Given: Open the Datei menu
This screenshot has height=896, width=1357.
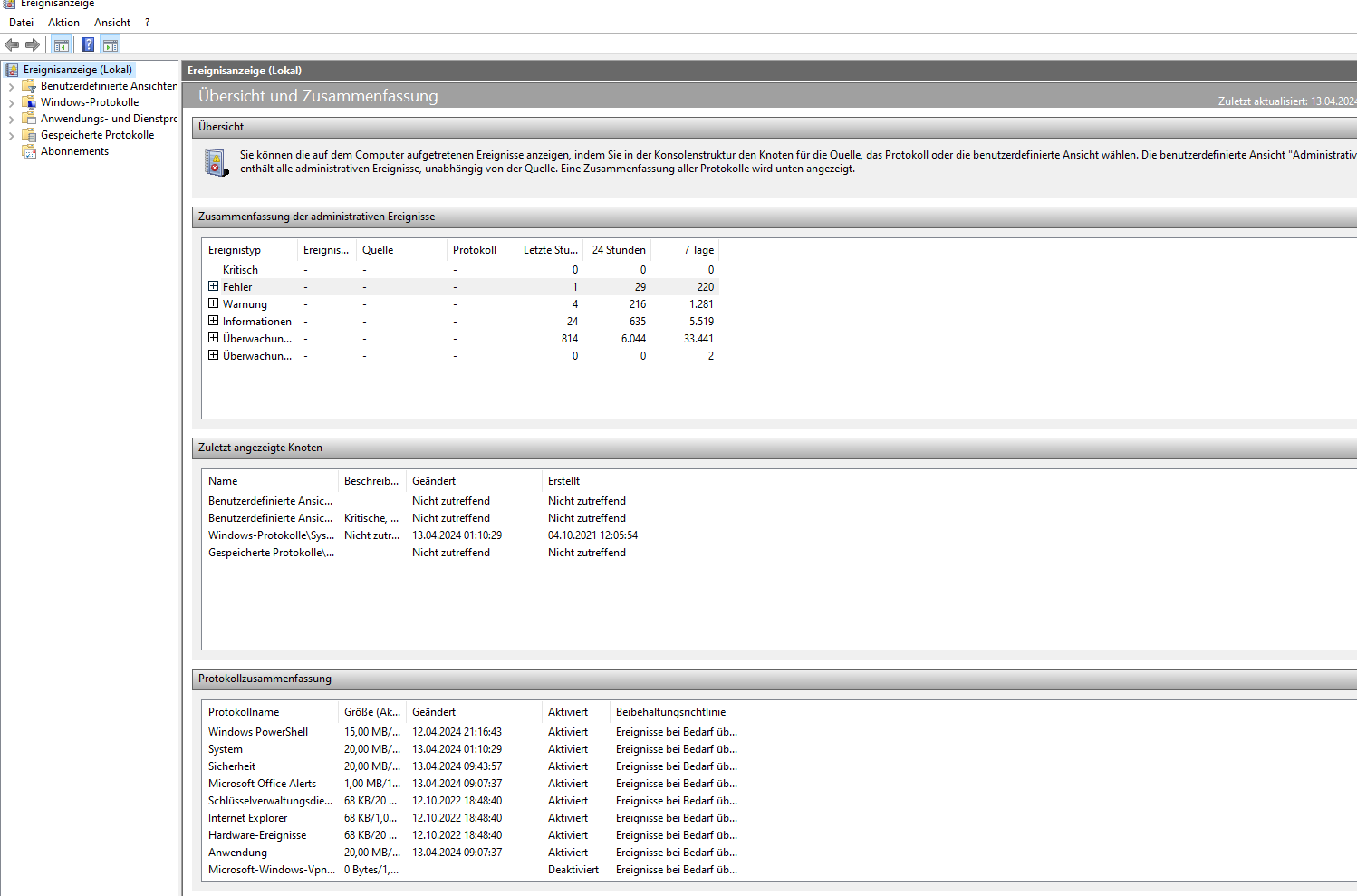Looking at the screenshot, I should [x=21, y=23].
